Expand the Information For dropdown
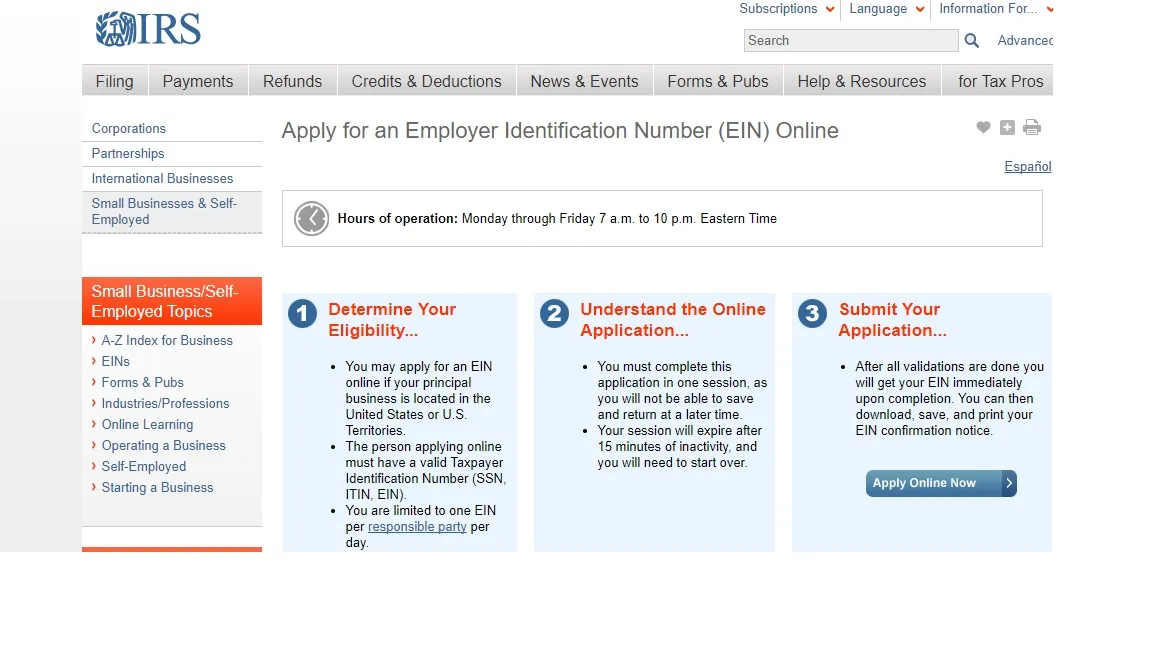This screenshot has height=648, width=1152. point(996,9)
